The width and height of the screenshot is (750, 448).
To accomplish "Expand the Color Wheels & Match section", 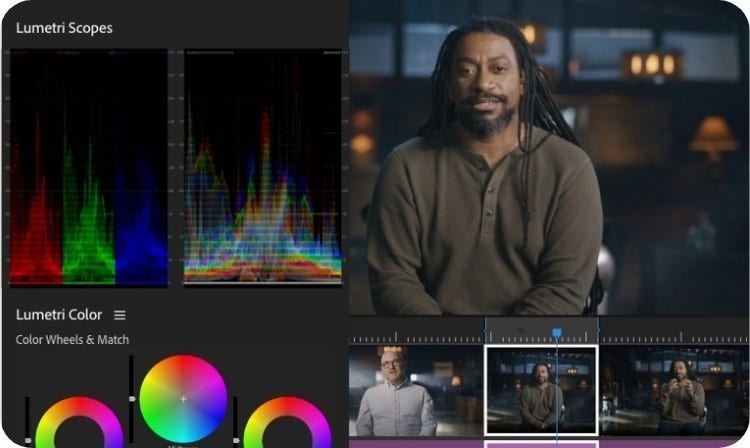I will 72,339.
